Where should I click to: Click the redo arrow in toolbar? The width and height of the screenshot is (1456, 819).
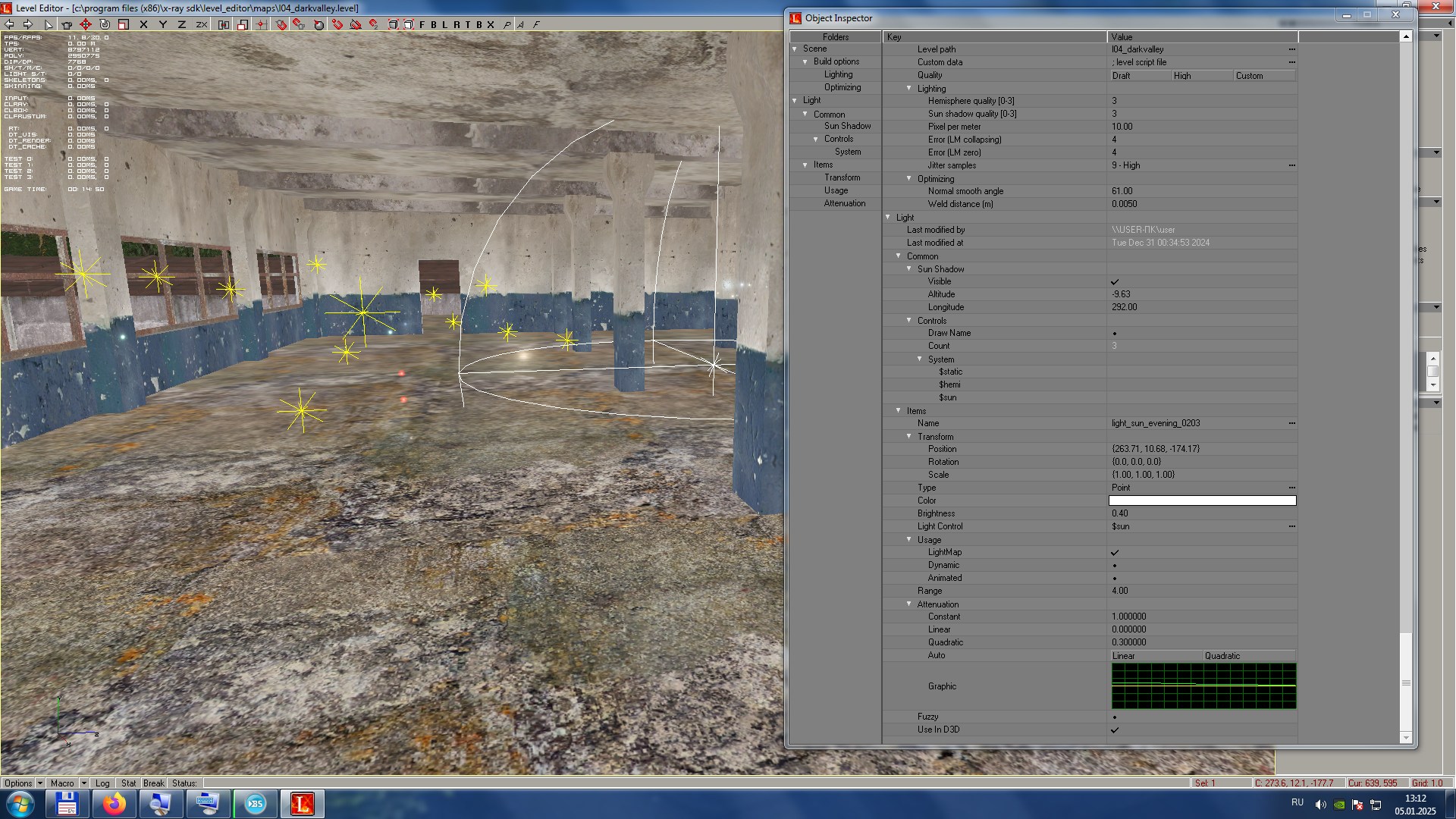point(28,24)
